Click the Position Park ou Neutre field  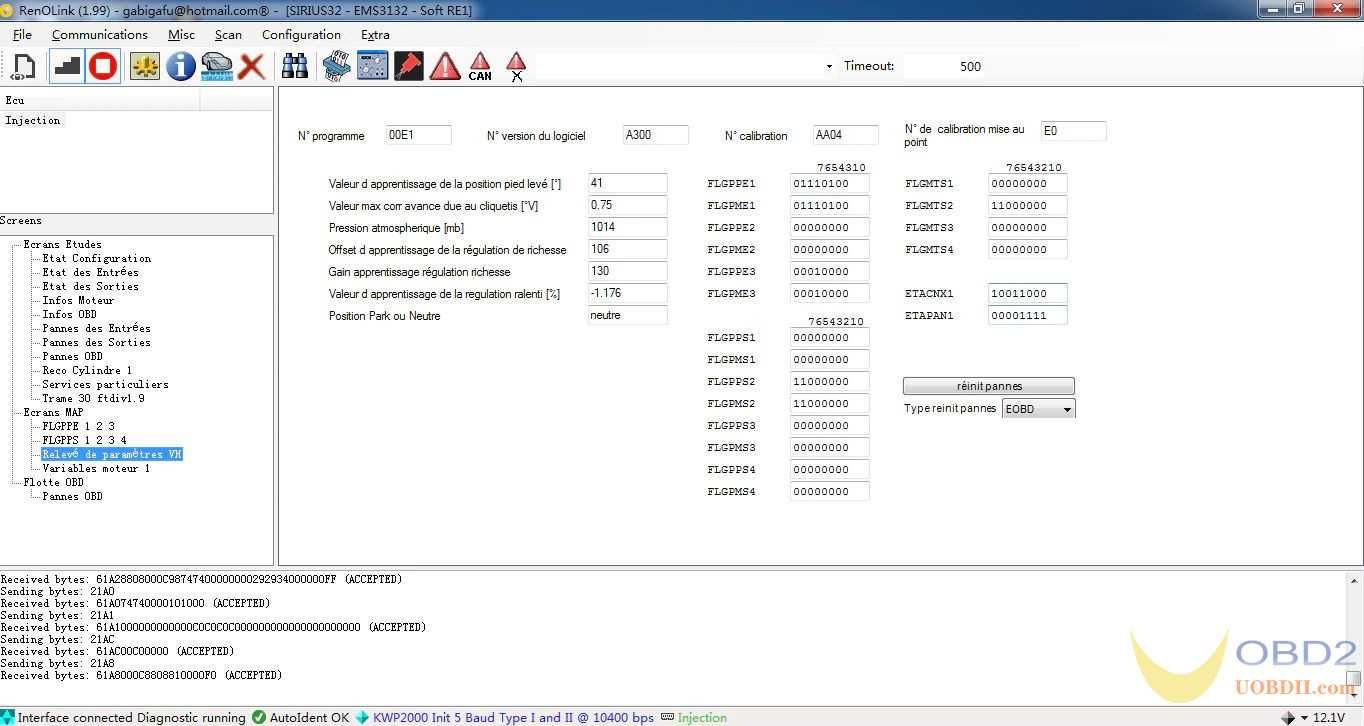(627, 315)
